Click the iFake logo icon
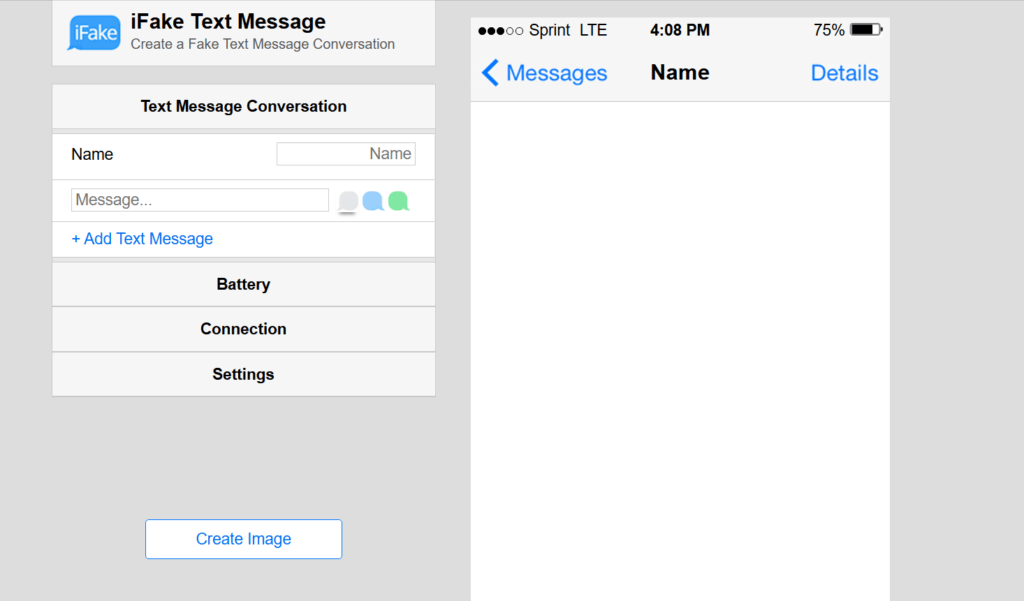 (94, 33)
